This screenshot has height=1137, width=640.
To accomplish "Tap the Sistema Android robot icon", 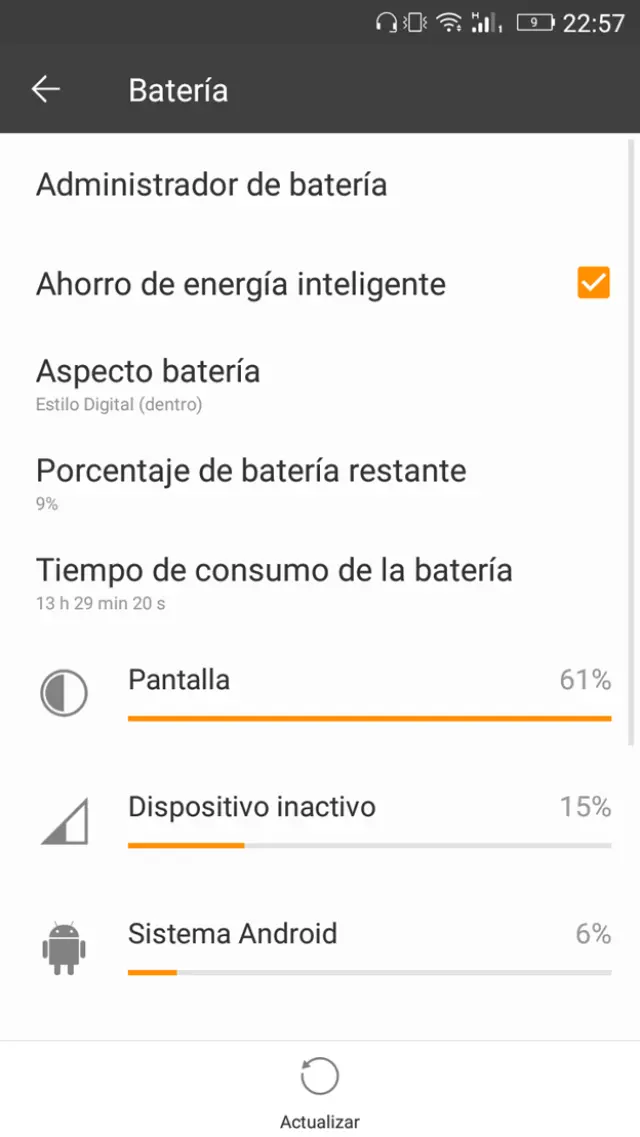I will tap(64, 947).
